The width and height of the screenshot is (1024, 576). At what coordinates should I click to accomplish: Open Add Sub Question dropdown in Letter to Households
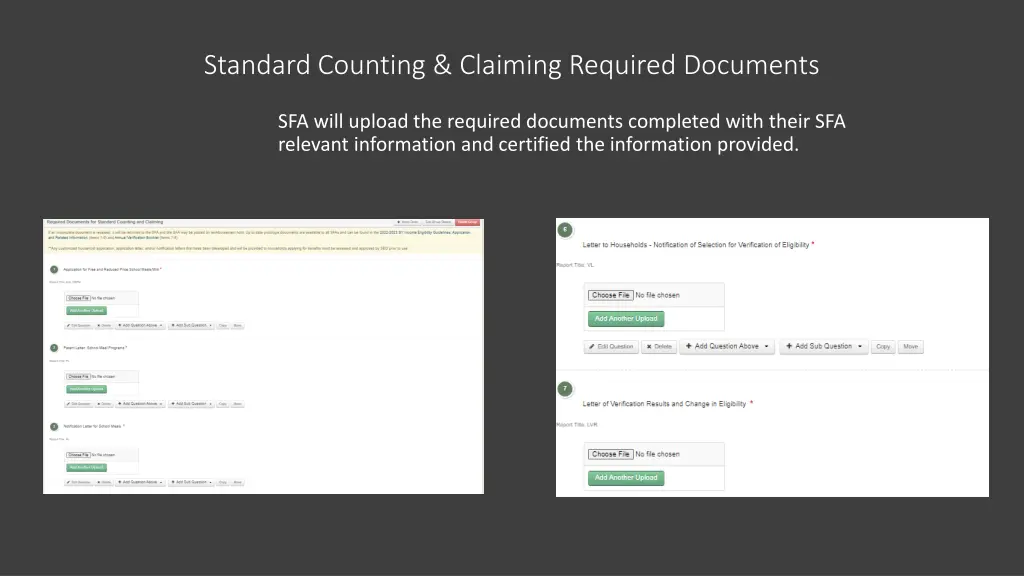coord(824,347)
